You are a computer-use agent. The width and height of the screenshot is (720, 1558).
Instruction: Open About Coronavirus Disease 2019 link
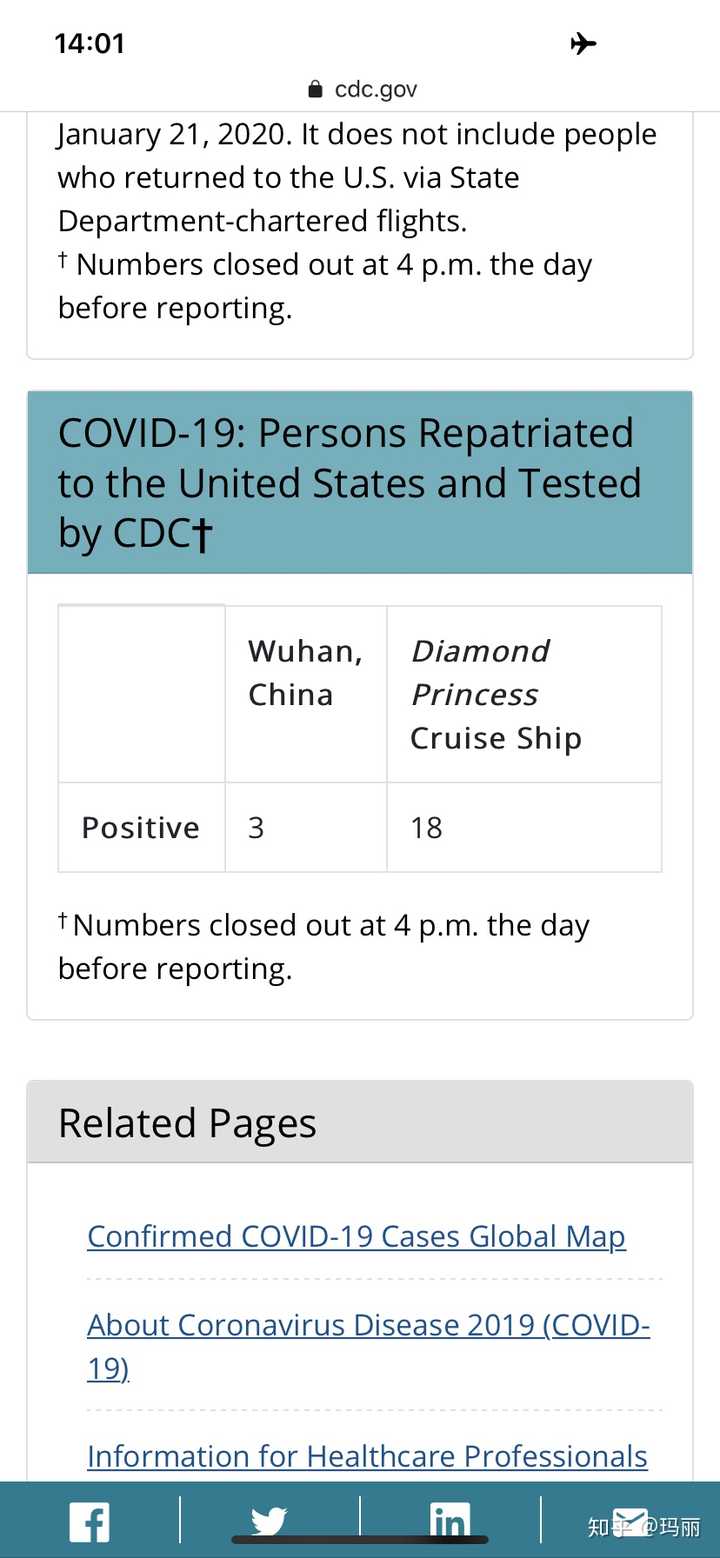coord(368,1326)
